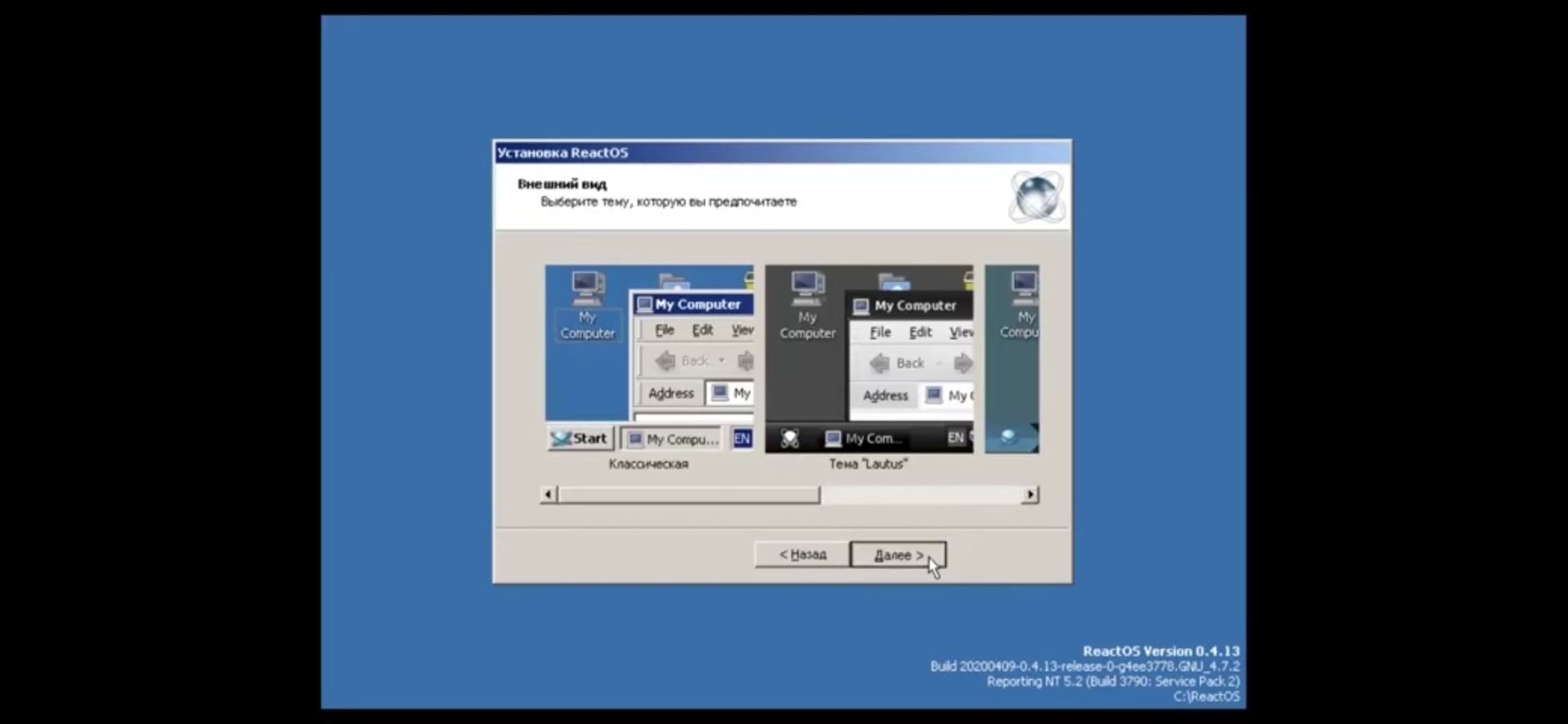Click the Start button in the Classic preview
Viewport: 1568px width, 724px height.
(x=580, y=439)
